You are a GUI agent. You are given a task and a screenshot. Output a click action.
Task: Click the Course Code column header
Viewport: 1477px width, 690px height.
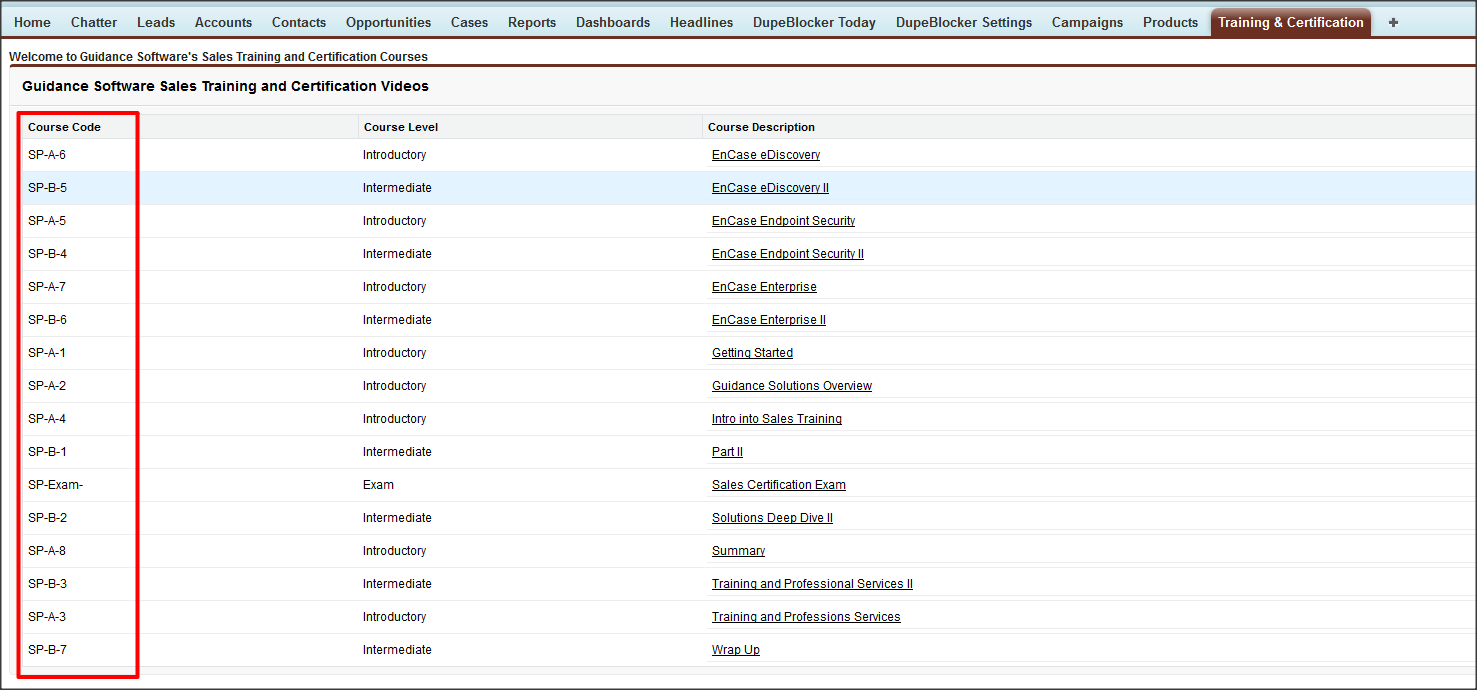click(64, 127)
